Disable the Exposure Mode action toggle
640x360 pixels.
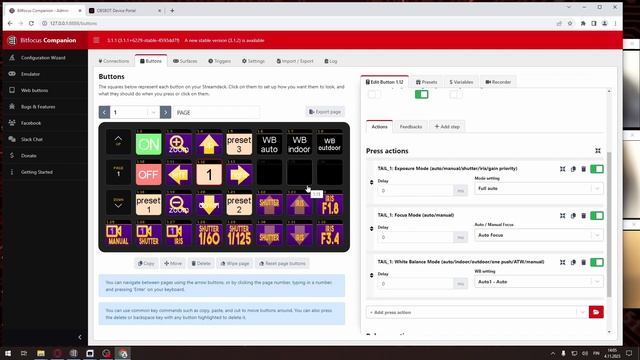pos(597,169)
